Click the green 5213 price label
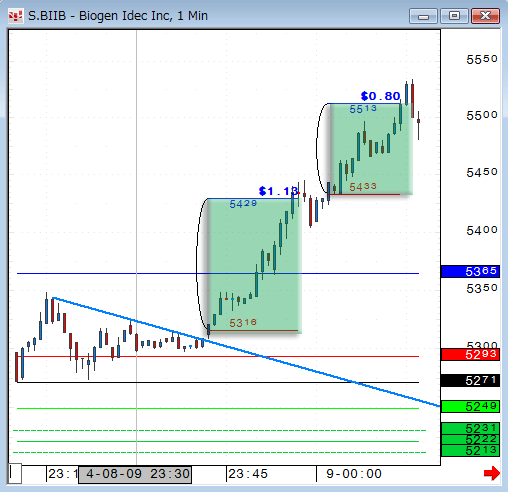The image size is (508, 492). pos(470,451)
